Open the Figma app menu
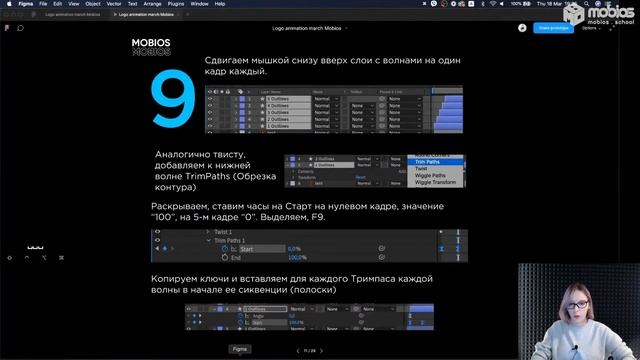The height and width of the screenshot is (360, 640). [26, 4]
